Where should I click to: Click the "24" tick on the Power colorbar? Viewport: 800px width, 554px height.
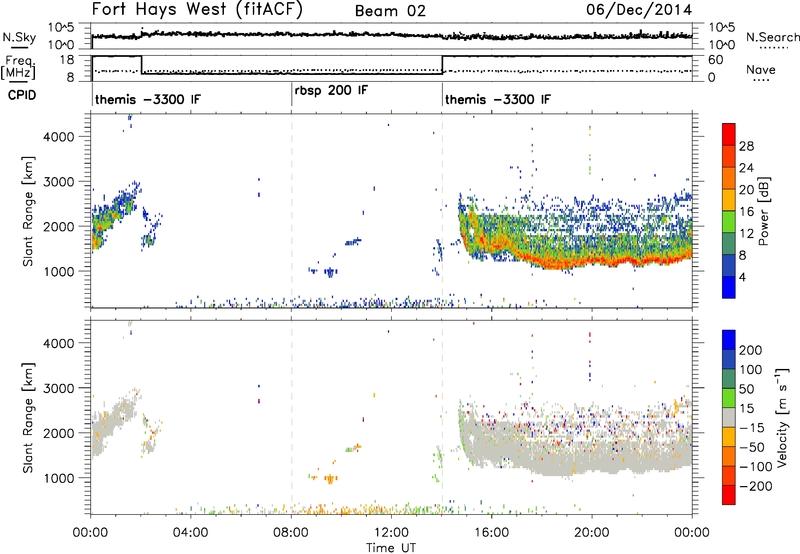(x=746, y=168)
